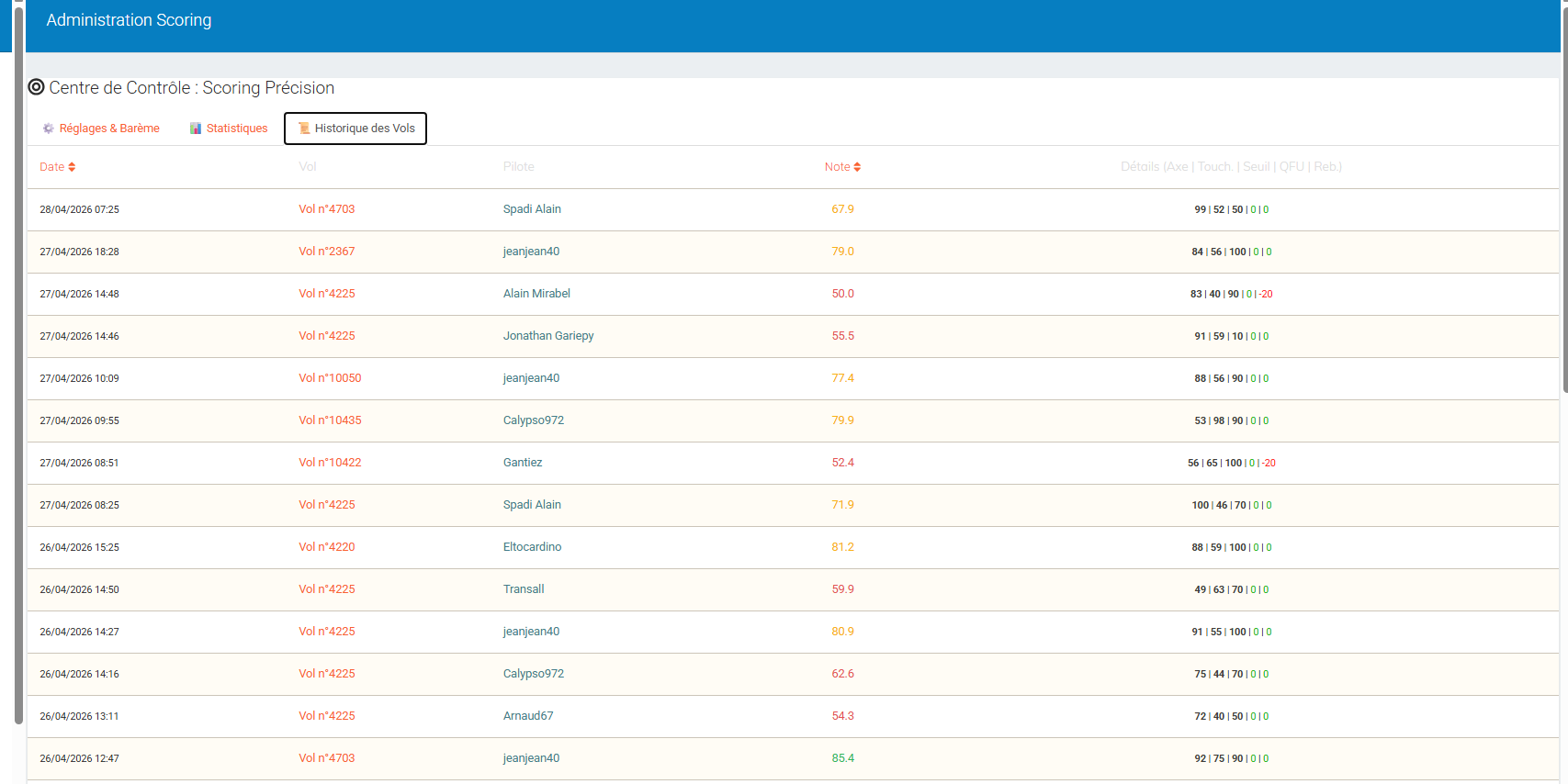Screen dimensions: 1568x784
Task: Click pilot name Gantiez
Action: (523, 463)
